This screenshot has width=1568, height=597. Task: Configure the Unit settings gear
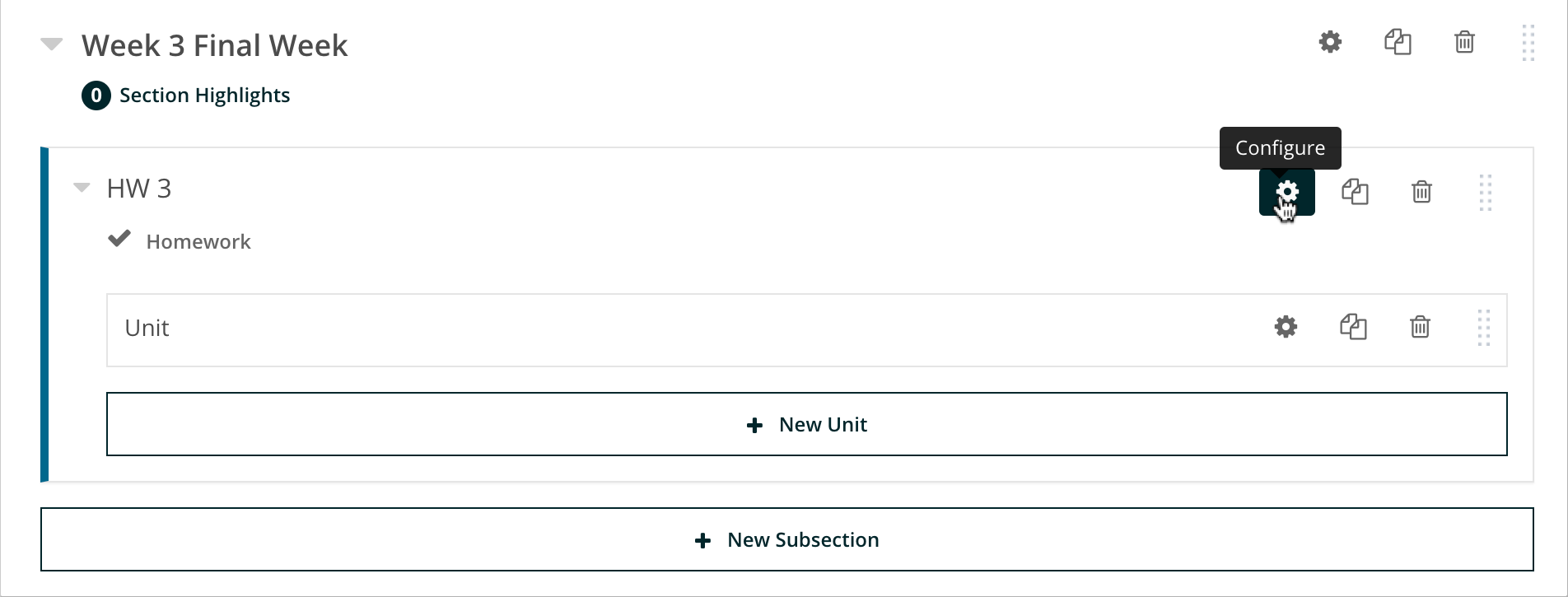click(x=1286, y=327)
